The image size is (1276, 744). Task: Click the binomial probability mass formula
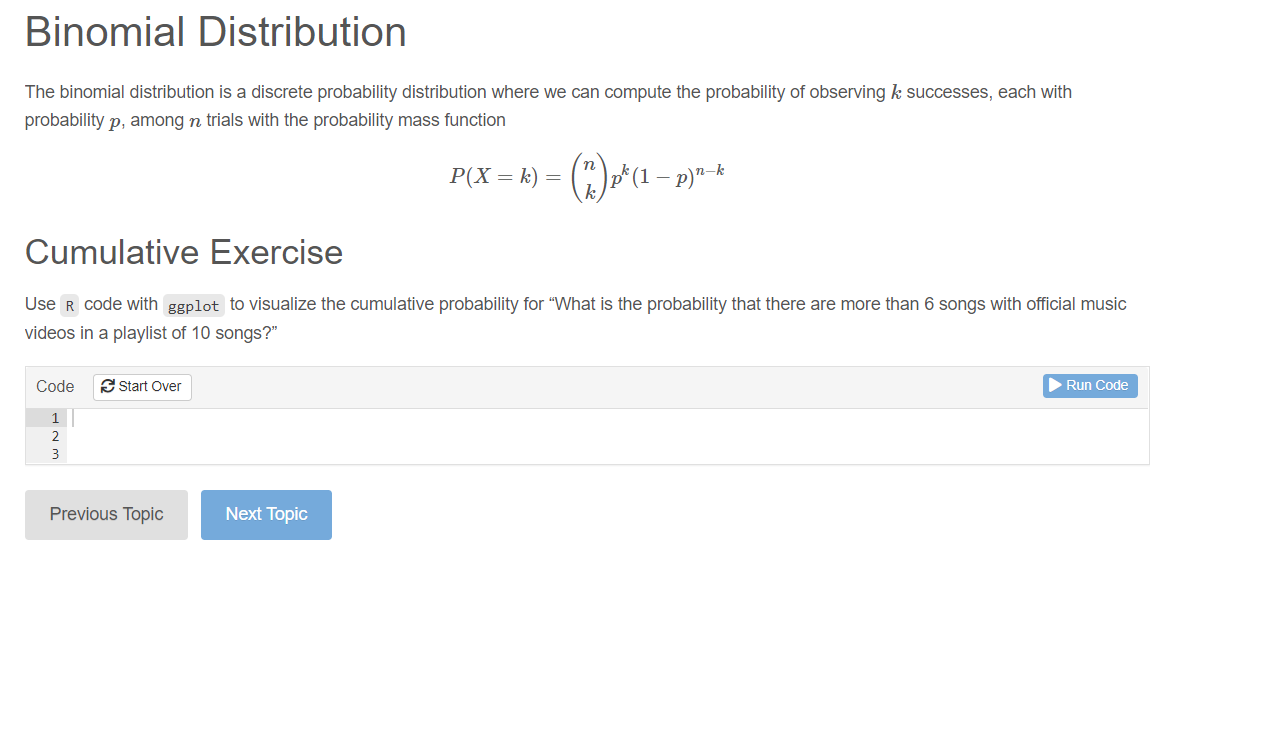click(x=586, y=176)
